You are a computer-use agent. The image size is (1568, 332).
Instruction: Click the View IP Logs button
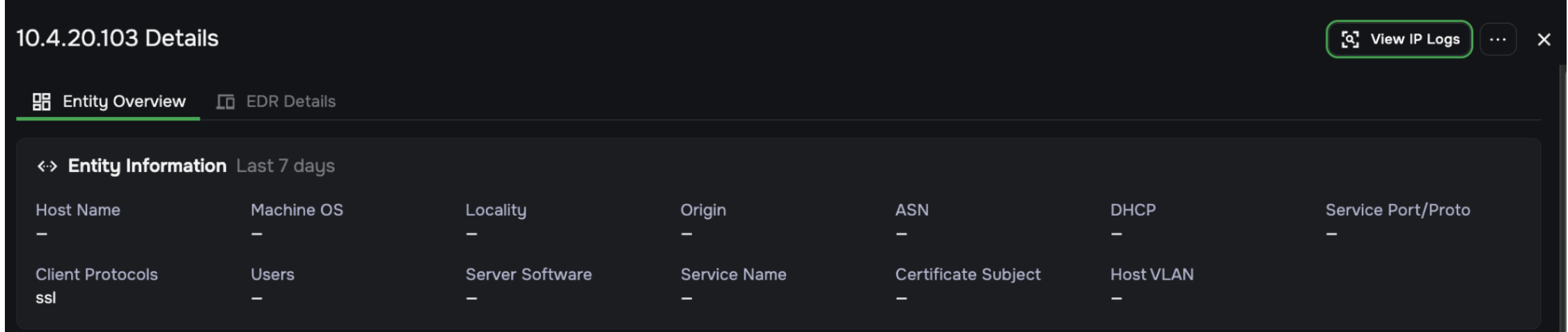(1399, 39)
